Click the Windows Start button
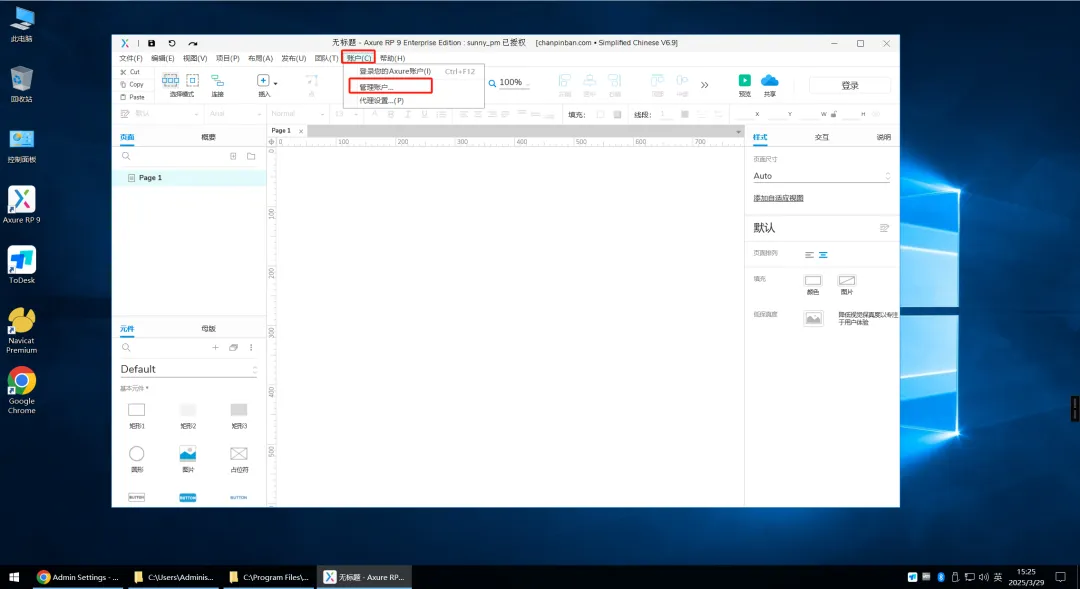 click(14, 577)
